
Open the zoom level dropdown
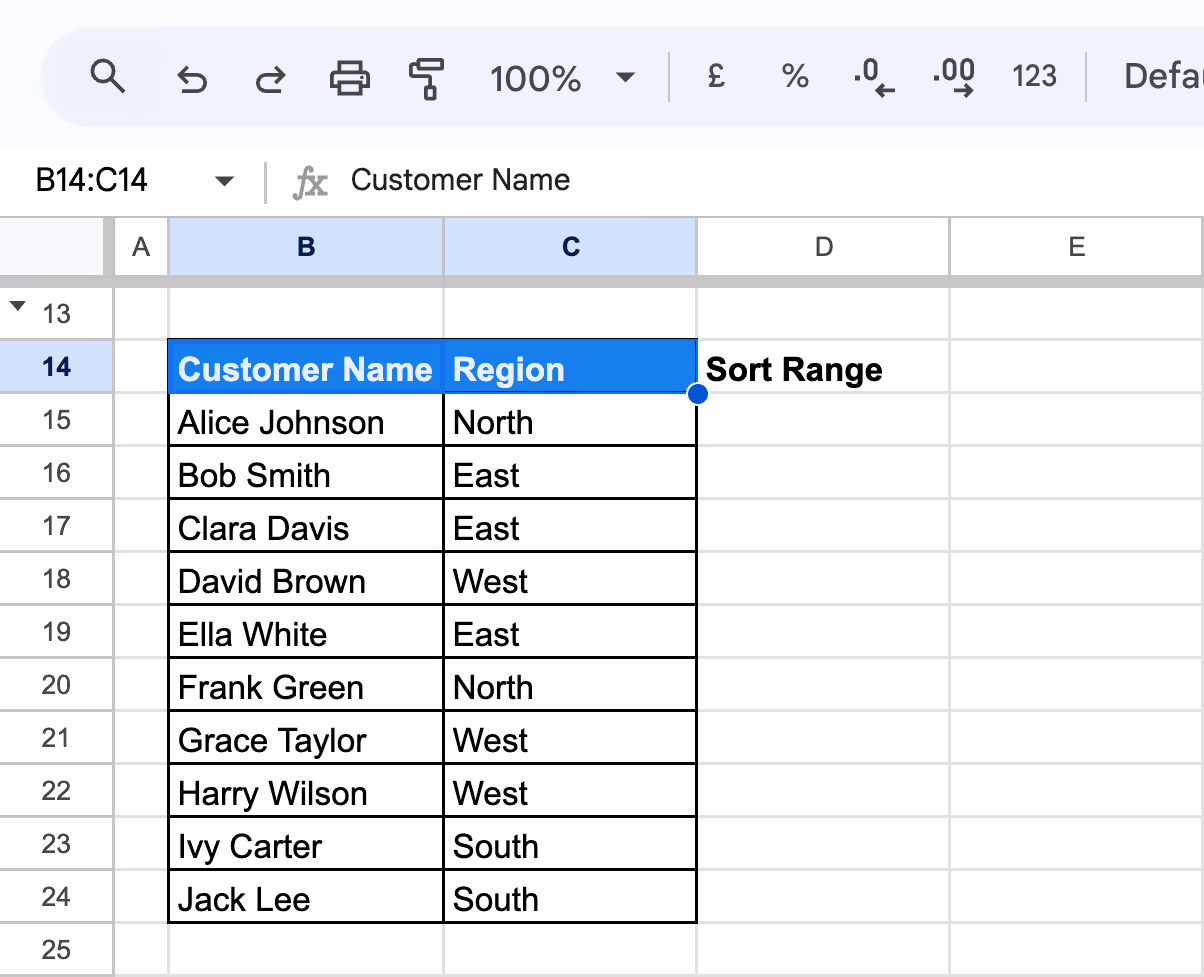(x=625, y=77)
